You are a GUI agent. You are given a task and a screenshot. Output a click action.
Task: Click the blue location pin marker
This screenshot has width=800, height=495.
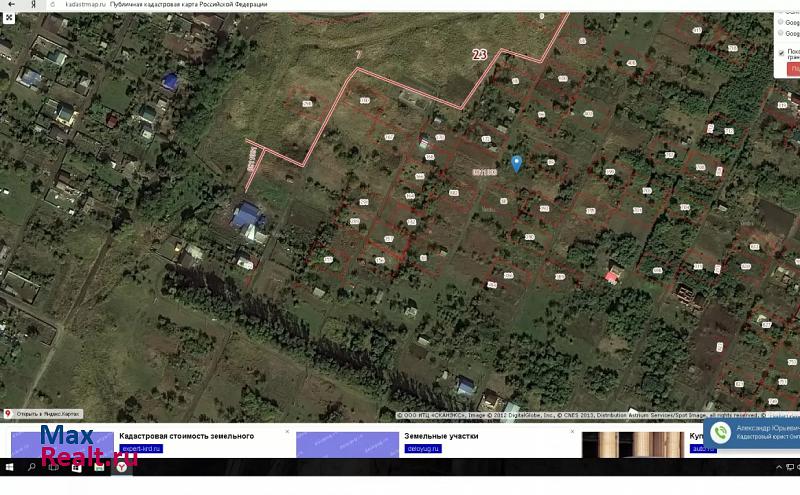(x=516, y=164)
